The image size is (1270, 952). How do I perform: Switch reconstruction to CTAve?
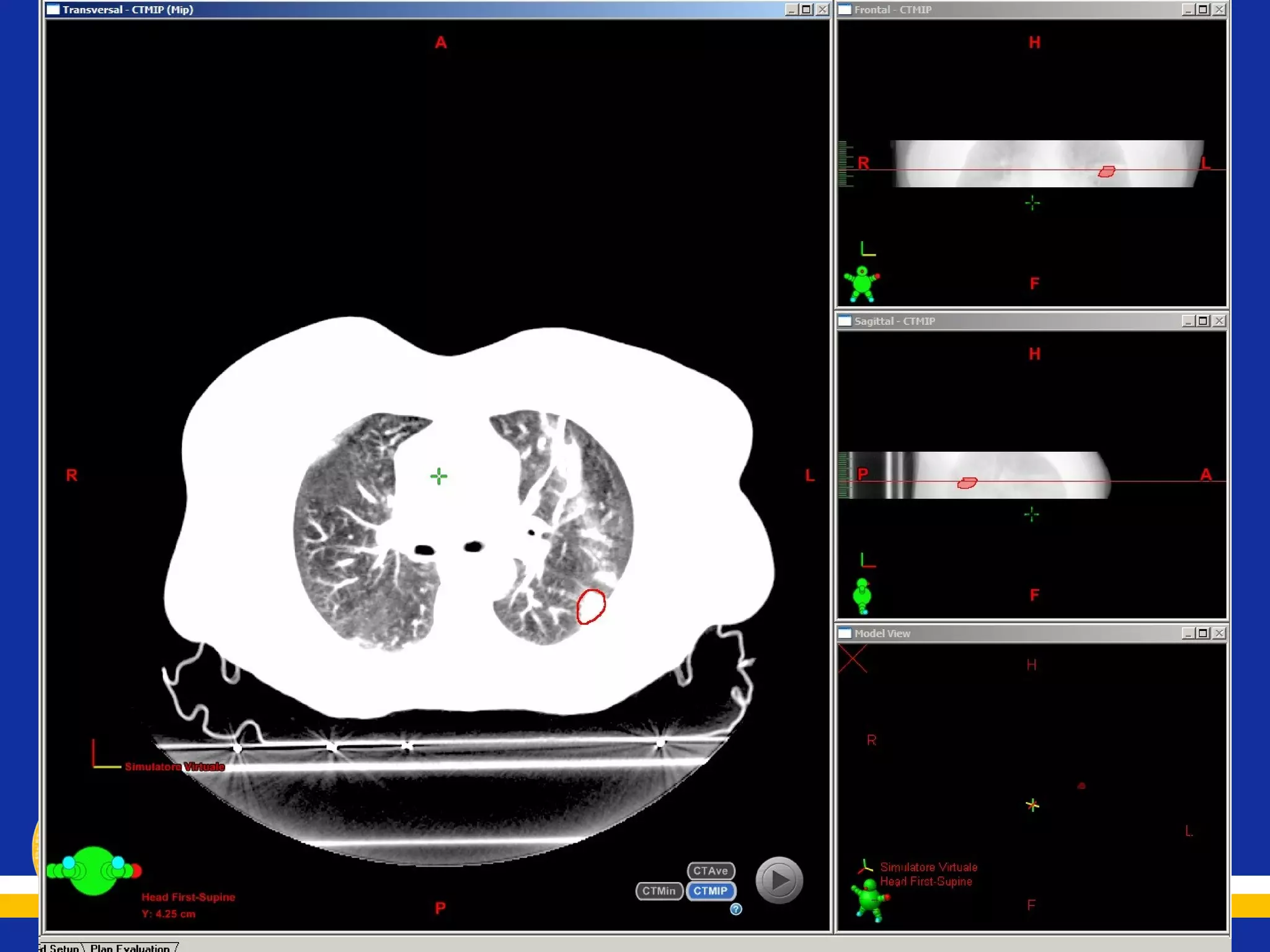710,871
